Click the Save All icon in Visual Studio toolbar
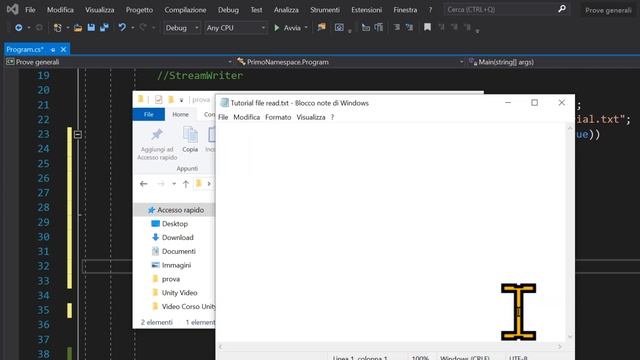The height and width of the screenshot is (360, 640). click(x=104, y=28)
